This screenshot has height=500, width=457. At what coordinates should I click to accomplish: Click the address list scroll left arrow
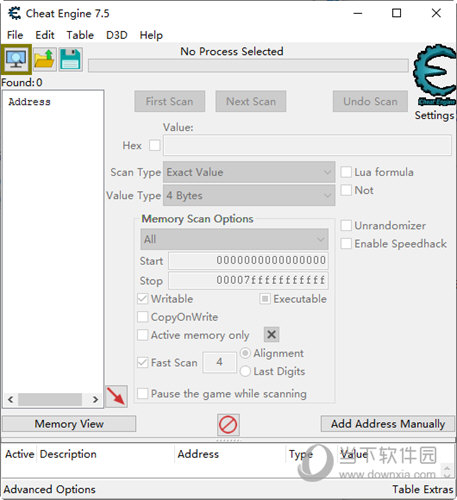pos(11,399)
